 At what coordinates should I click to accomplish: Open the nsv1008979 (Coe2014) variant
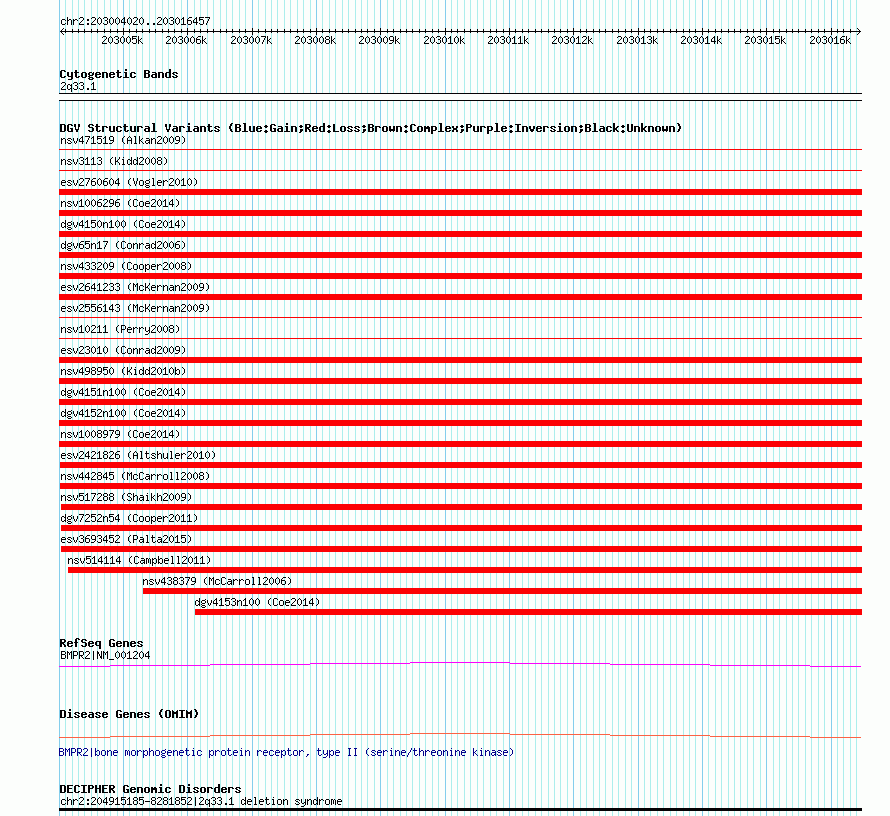(120, 434)
